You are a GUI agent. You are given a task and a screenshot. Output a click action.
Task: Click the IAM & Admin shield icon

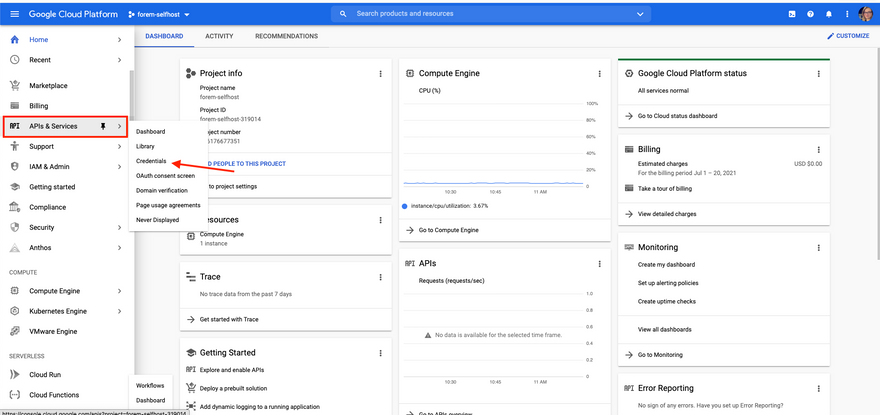click(15, 167)
